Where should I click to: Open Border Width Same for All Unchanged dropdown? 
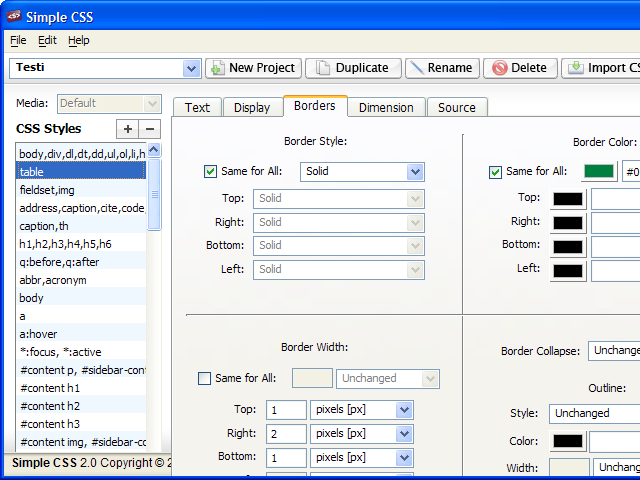[x=388, y=379]
